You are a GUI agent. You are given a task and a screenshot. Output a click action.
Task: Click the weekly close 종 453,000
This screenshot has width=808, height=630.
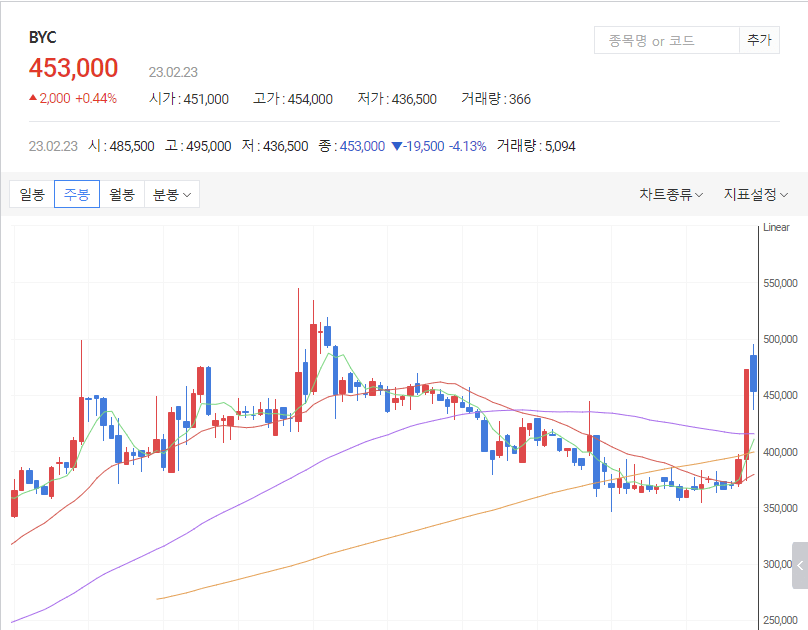click(x=351, y=146)
